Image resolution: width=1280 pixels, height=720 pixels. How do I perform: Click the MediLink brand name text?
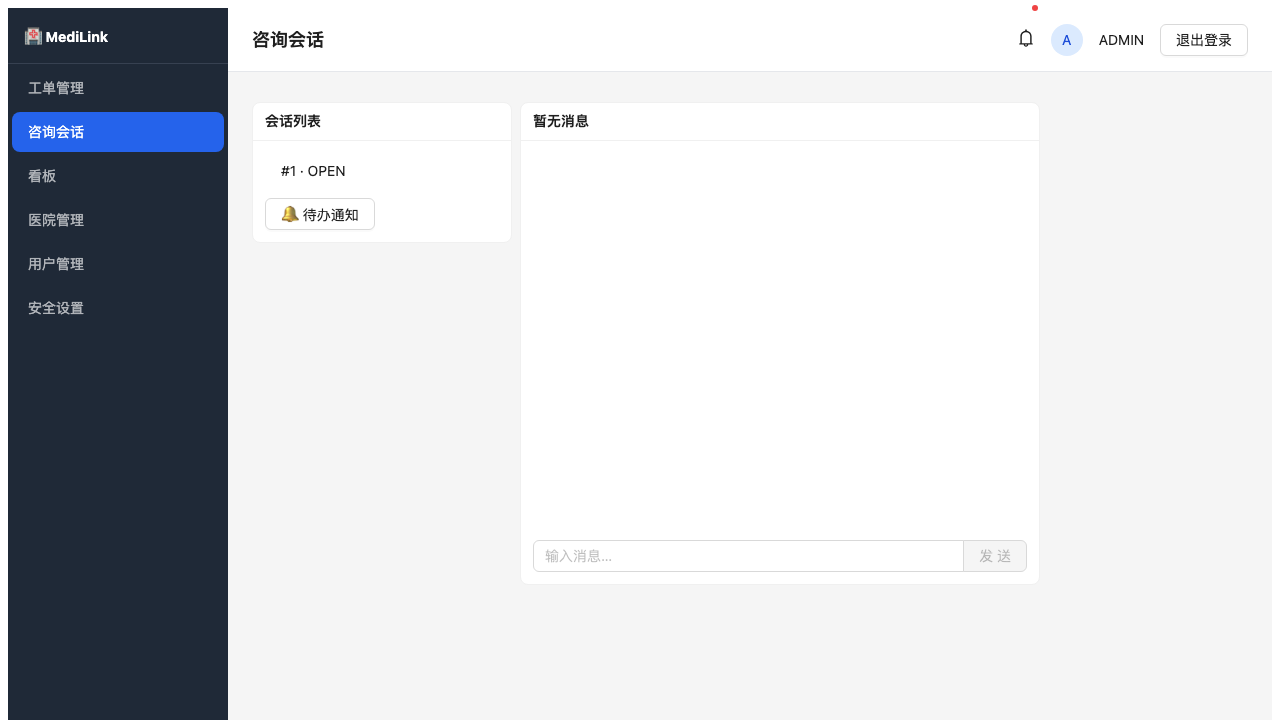click(x=77, y=37)
